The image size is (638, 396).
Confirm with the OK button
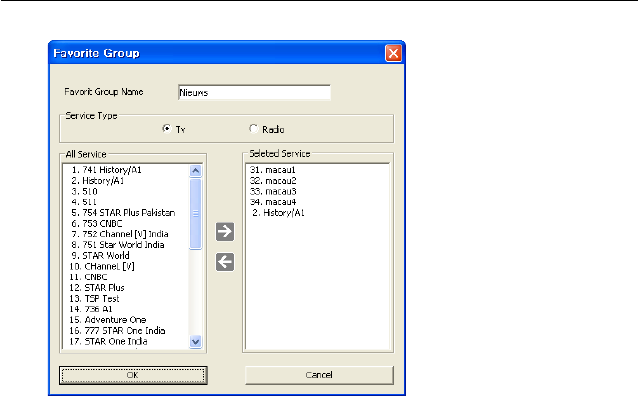133,375
